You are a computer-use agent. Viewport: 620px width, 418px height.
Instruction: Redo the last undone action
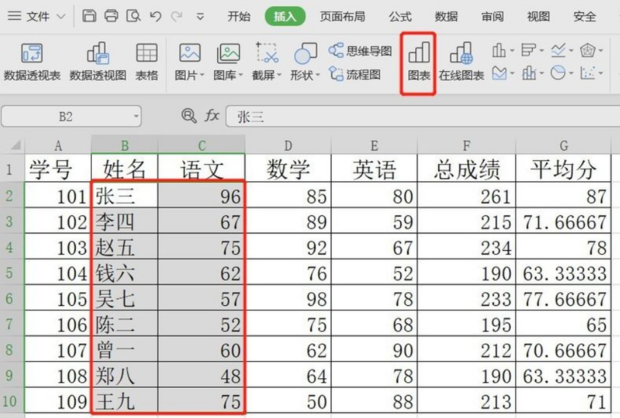[x=177, y=16]
